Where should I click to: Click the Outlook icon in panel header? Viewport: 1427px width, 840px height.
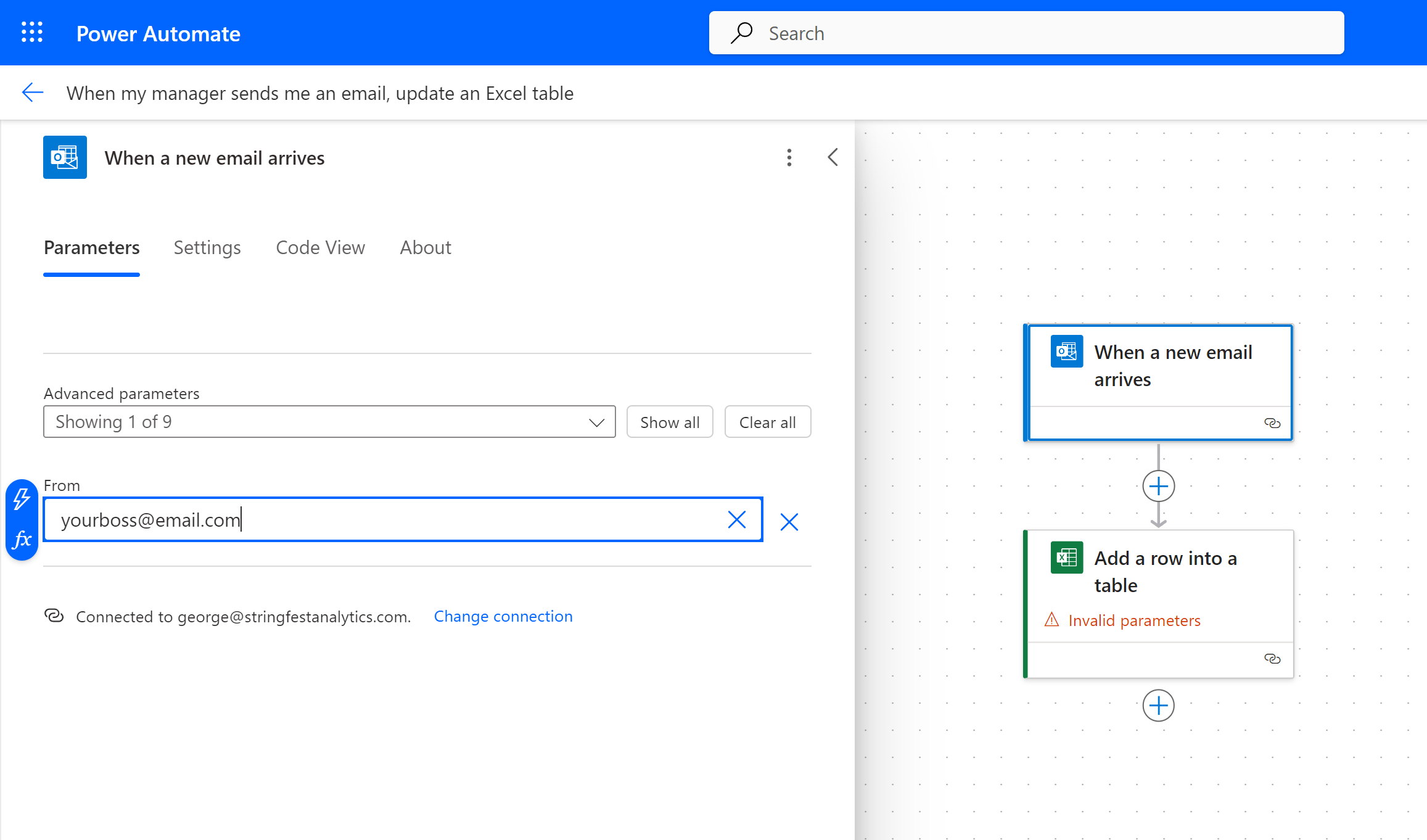[x=65, y=157]
